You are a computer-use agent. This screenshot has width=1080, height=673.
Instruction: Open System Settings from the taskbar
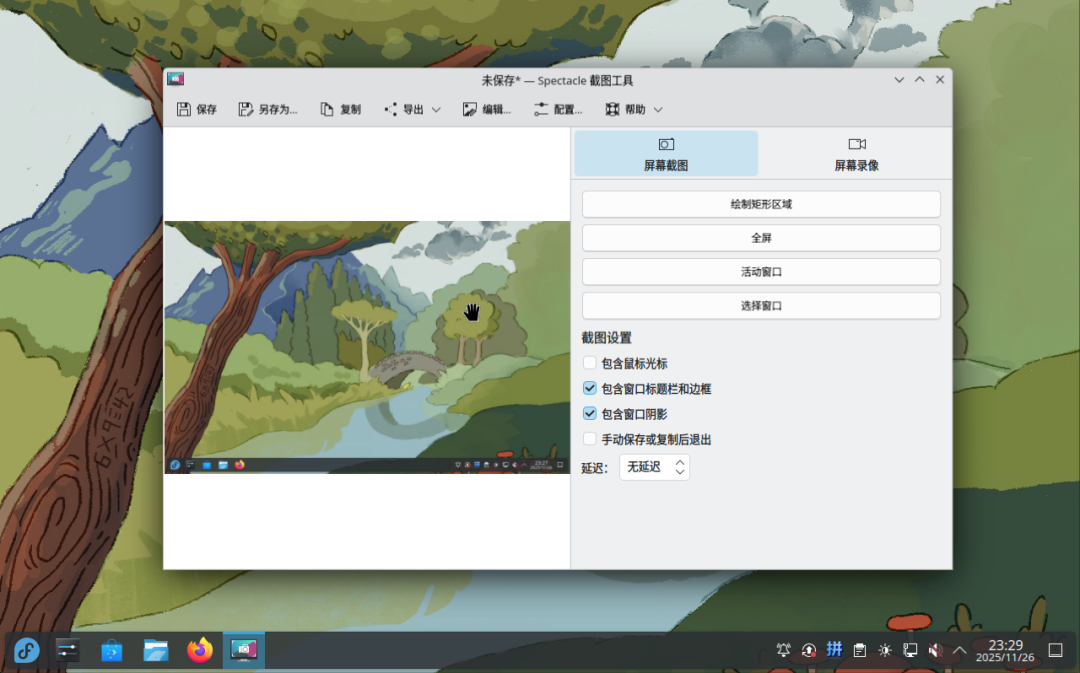[x=68, y=650]
